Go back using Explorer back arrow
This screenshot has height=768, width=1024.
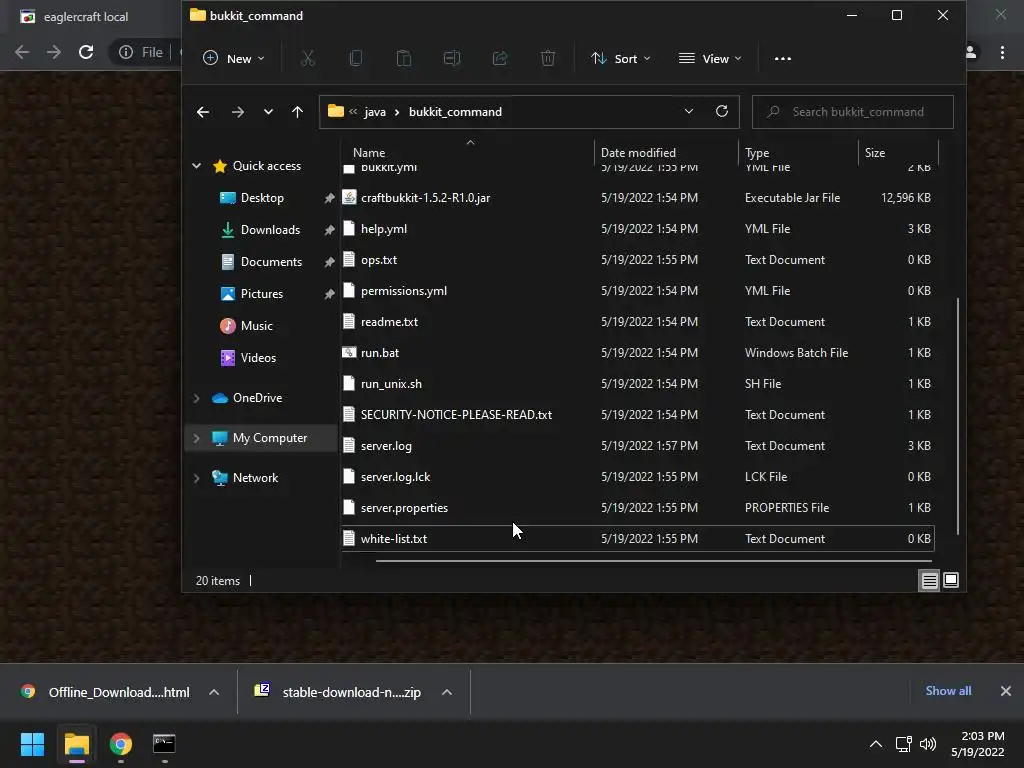(x=203, y=112)
